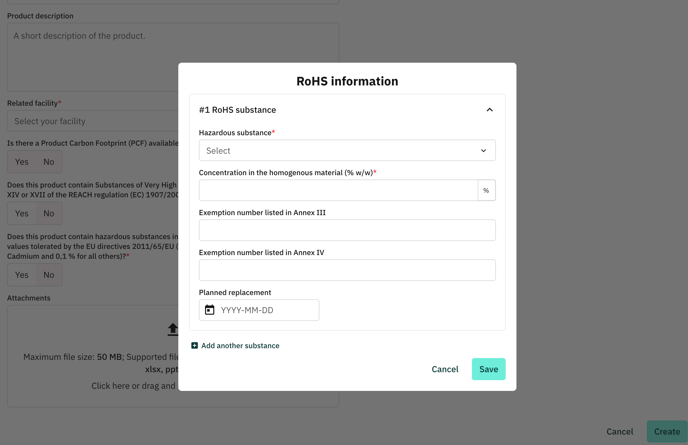The height and width of the screenshot is (445, 688).
Task: Click the plus icon to add substance
Action: (194, 346)
